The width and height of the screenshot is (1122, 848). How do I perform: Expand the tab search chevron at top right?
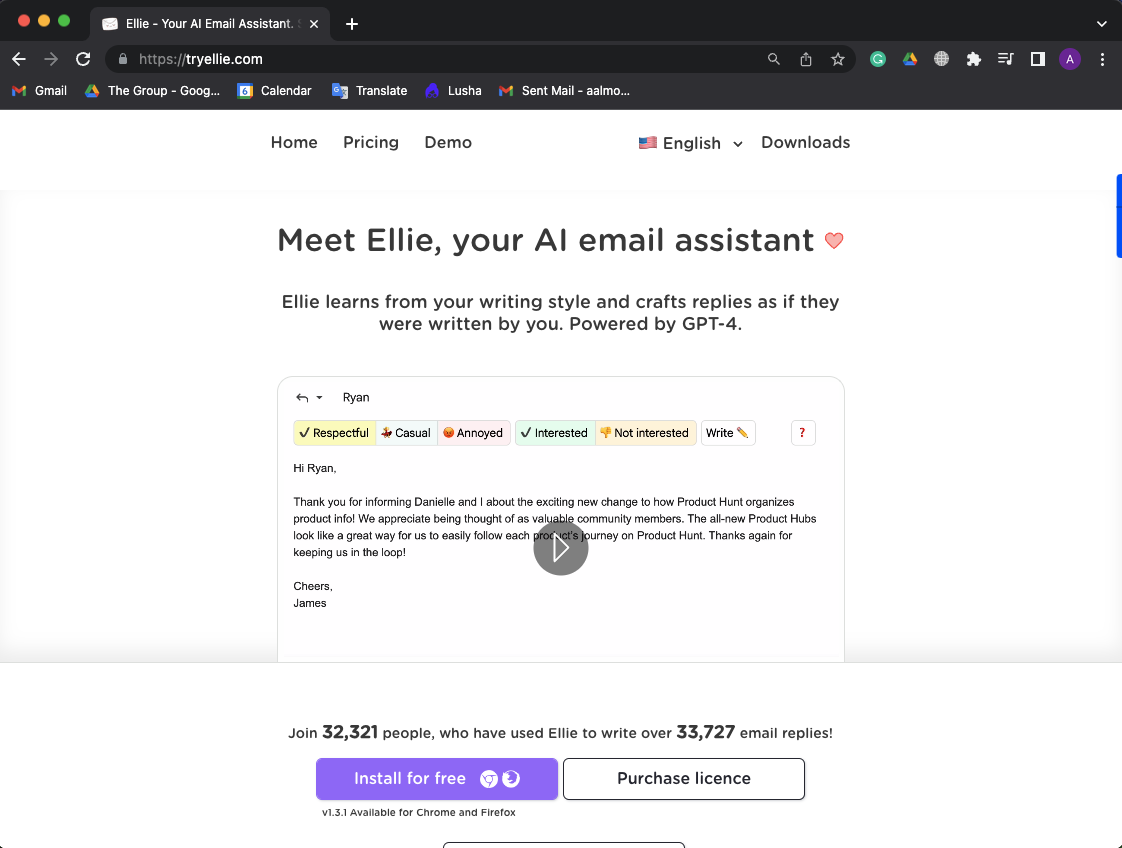pos(1101,24)
